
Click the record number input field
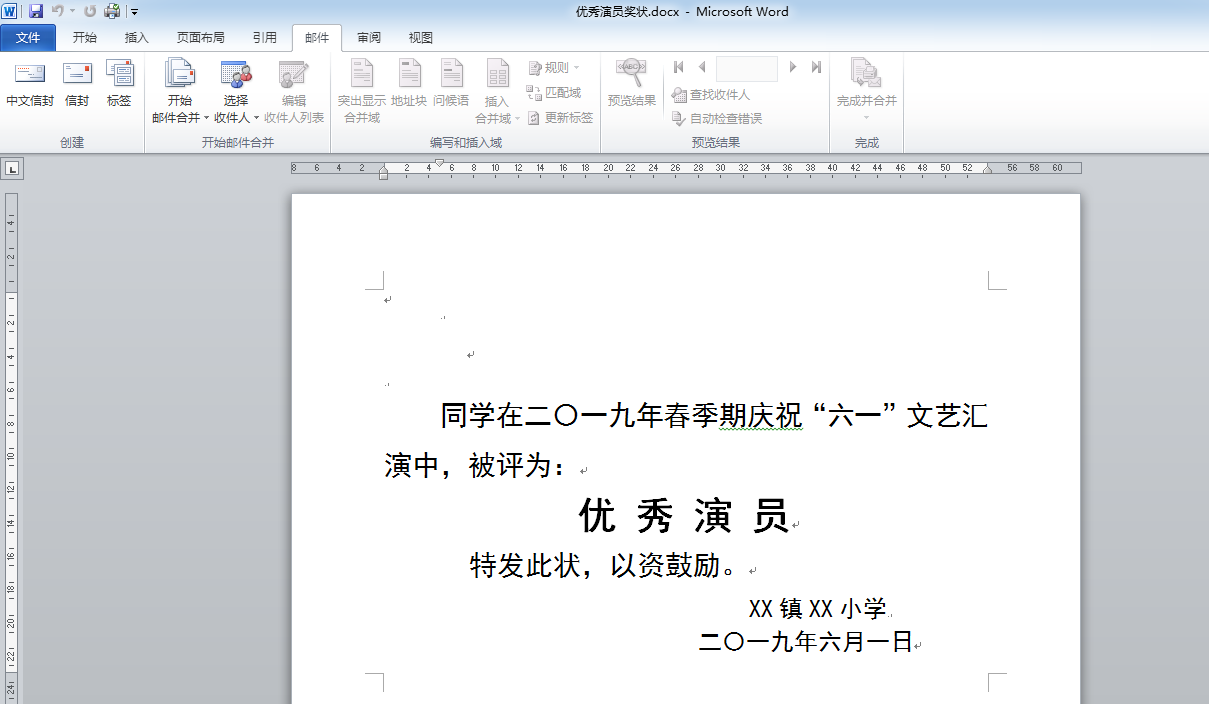tap(747, 68)
